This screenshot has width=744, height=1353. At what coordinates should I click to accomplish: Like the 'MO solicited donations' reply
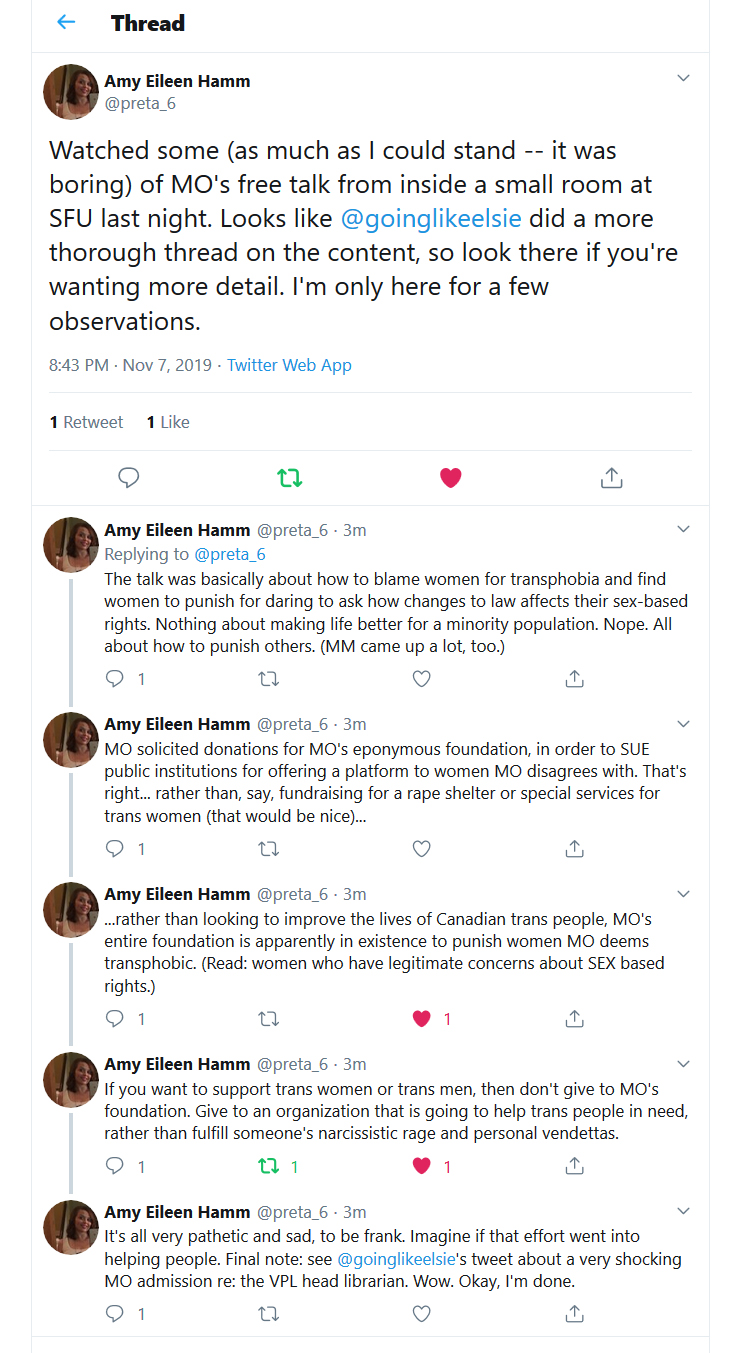click(x=422, y=849)
